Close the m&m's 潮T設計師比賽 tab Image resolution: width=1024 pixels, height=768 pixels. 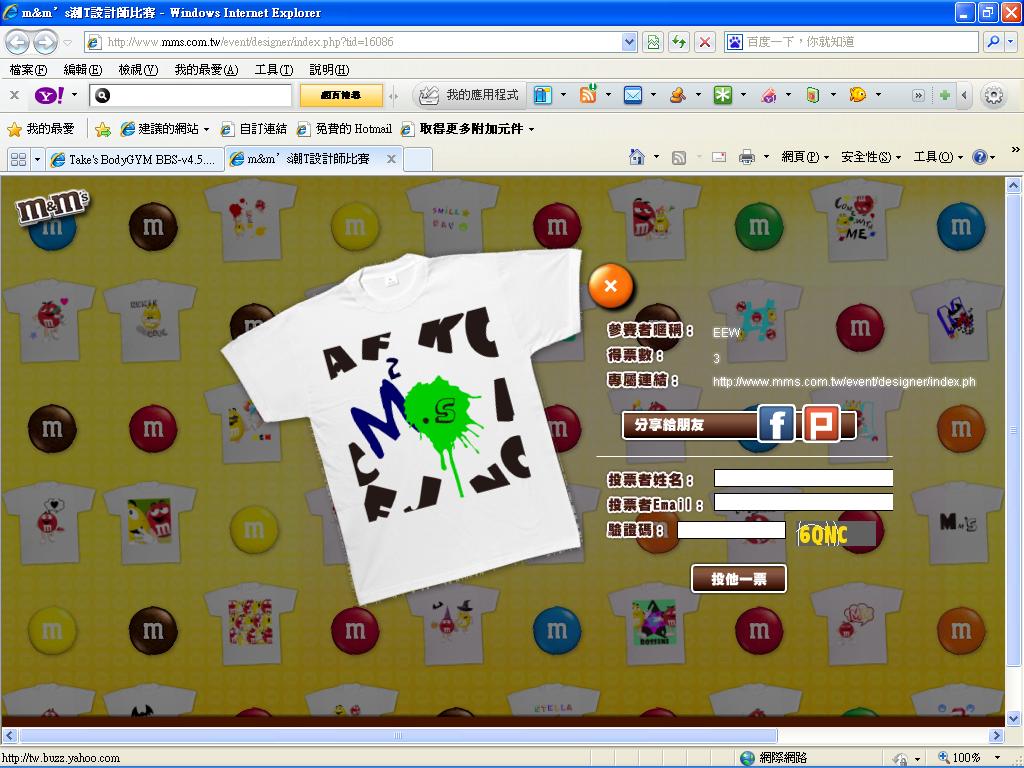coord(391,159)
